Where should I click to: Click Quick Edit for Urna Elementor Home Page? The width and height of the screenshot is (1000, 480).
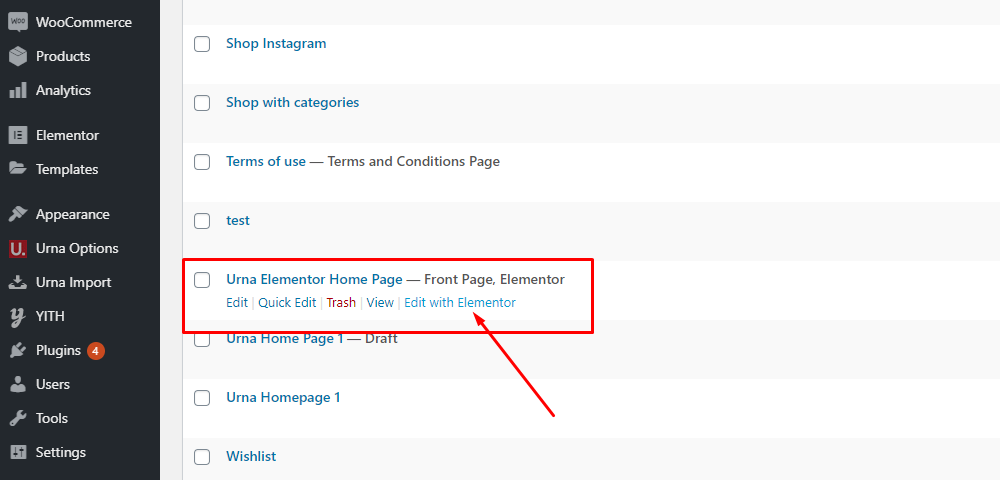(x=287, y=303)
